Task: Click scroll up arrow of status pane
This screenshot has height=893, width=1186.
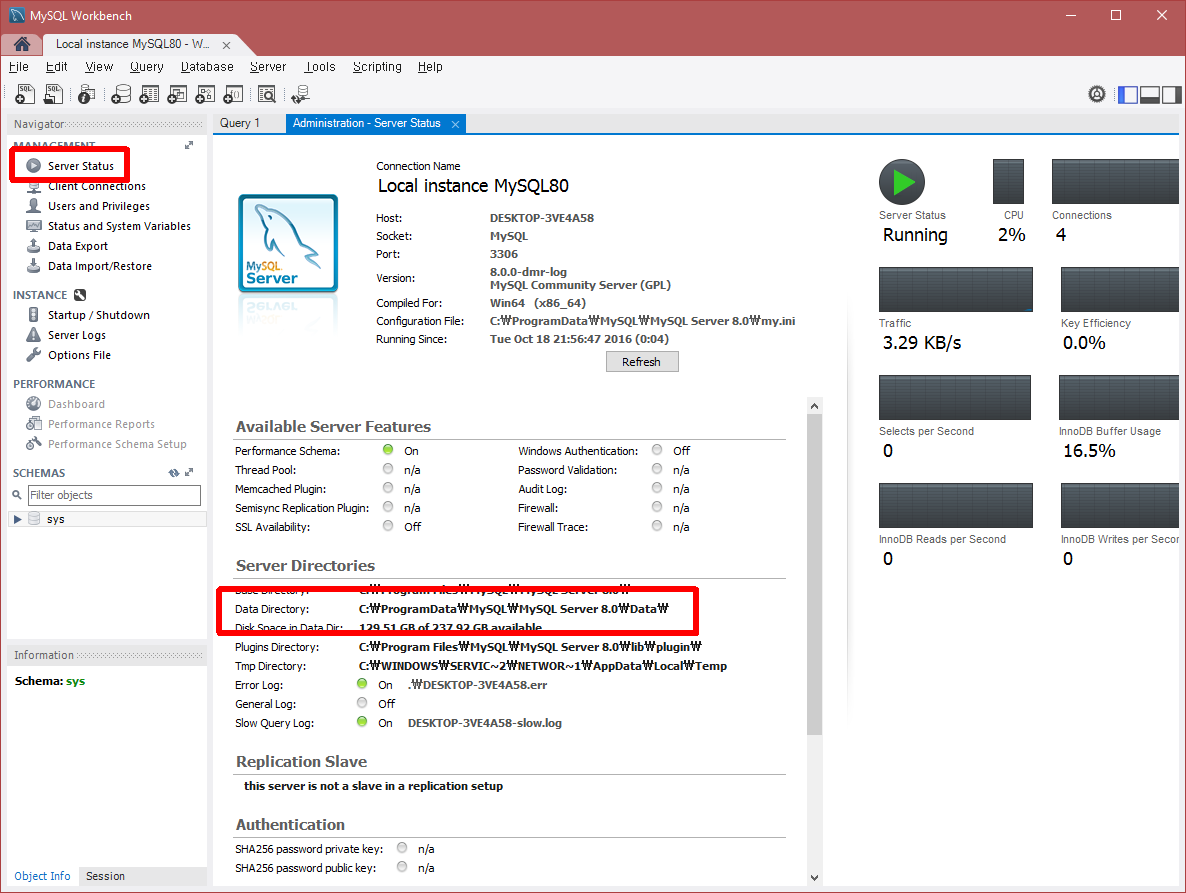Action: pyautogui.click(x=815, y=406)
